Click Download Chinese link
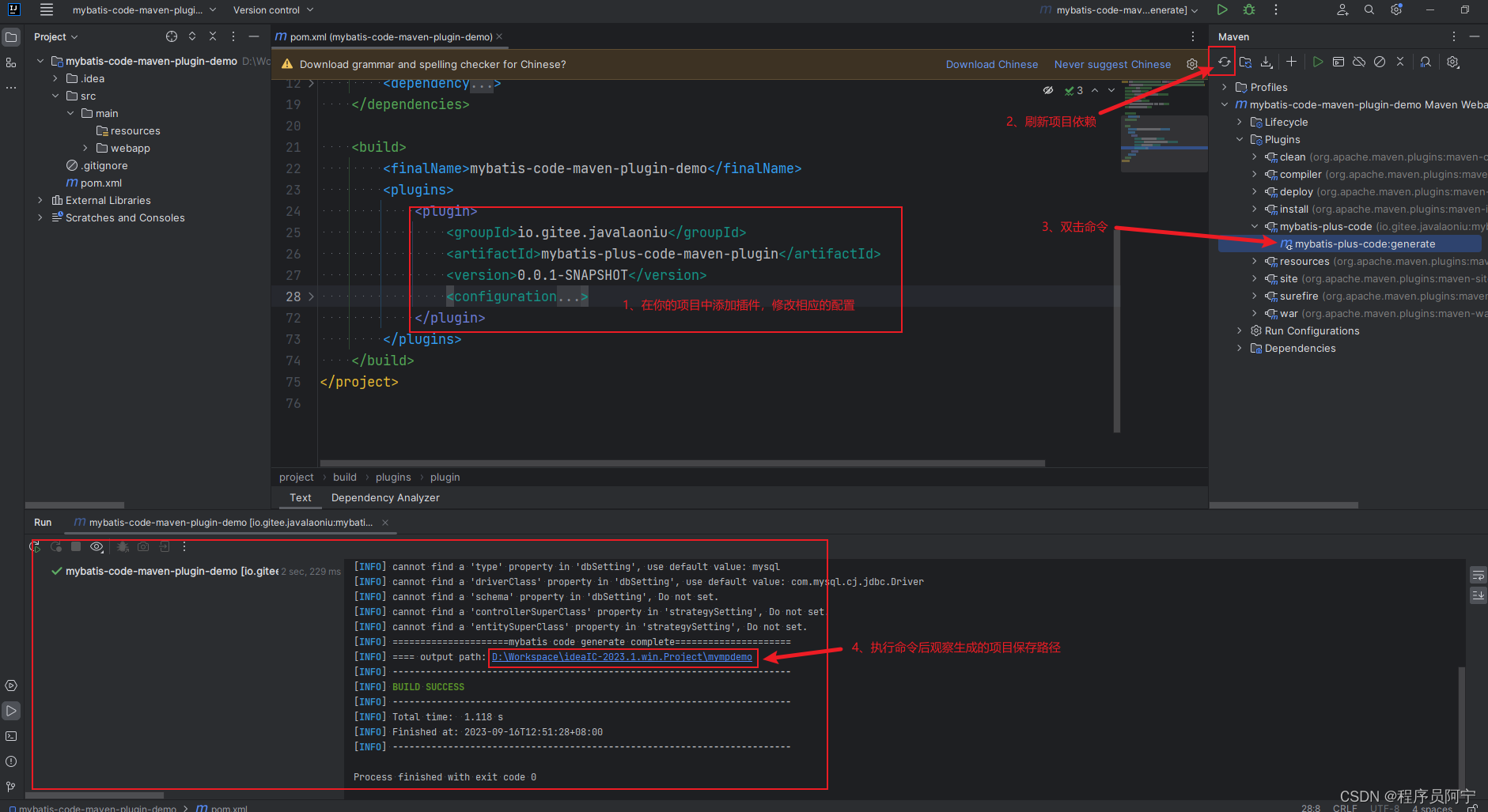The width and height of the screenshot is (1488, 812). pos(992,64)
